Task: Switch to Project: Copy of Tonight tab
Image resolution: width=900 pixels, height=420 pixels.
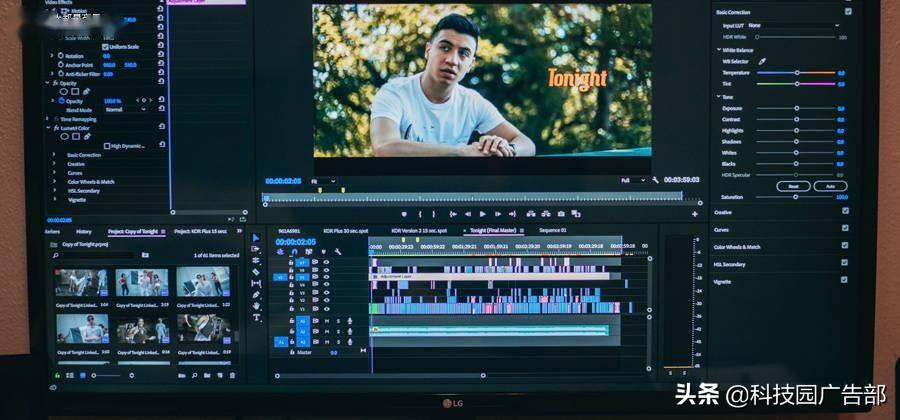Action: (133, 231)
